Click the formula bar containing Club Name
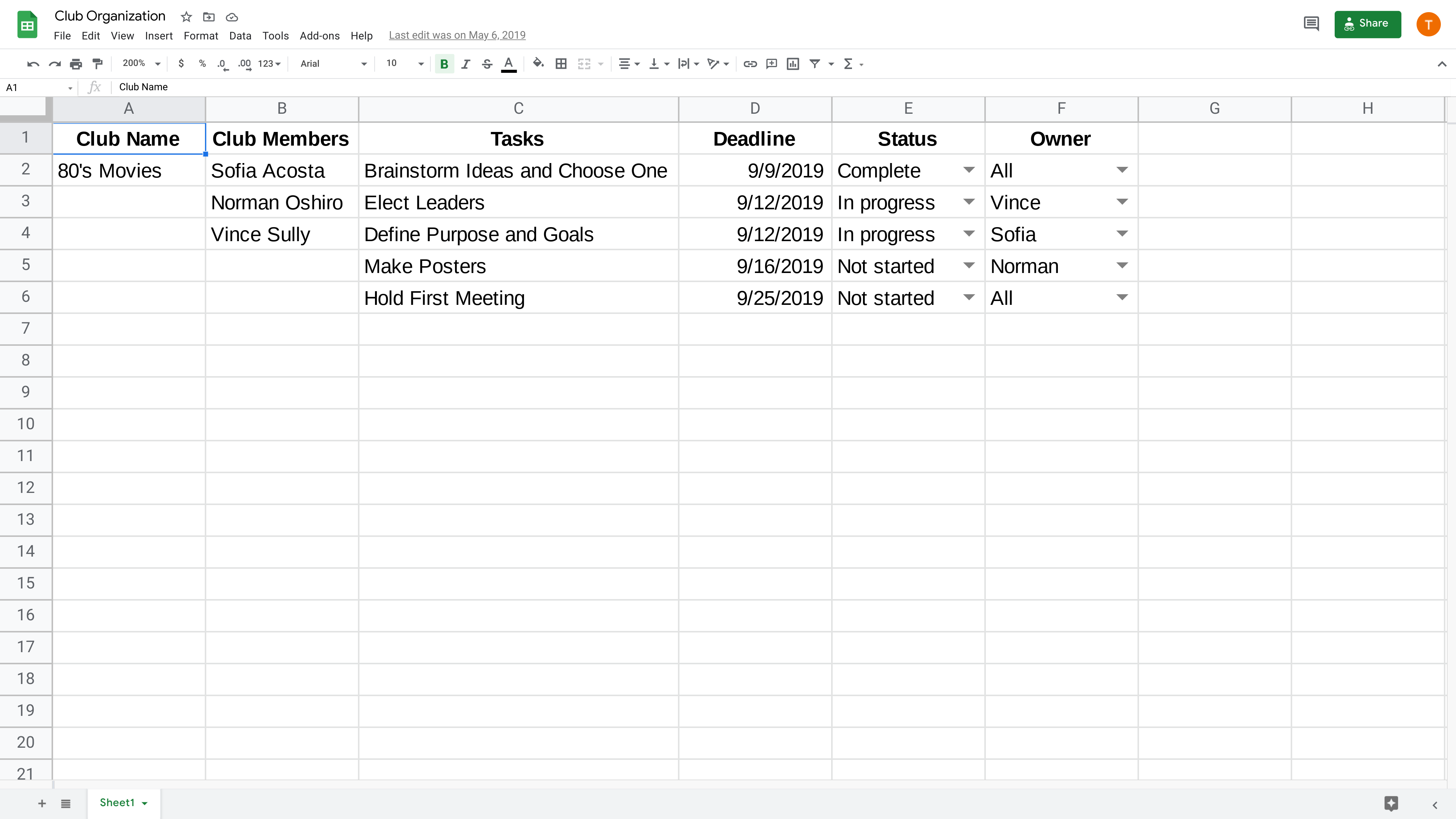The width and height of the screenshot is (1456, 819). (783, 87)
